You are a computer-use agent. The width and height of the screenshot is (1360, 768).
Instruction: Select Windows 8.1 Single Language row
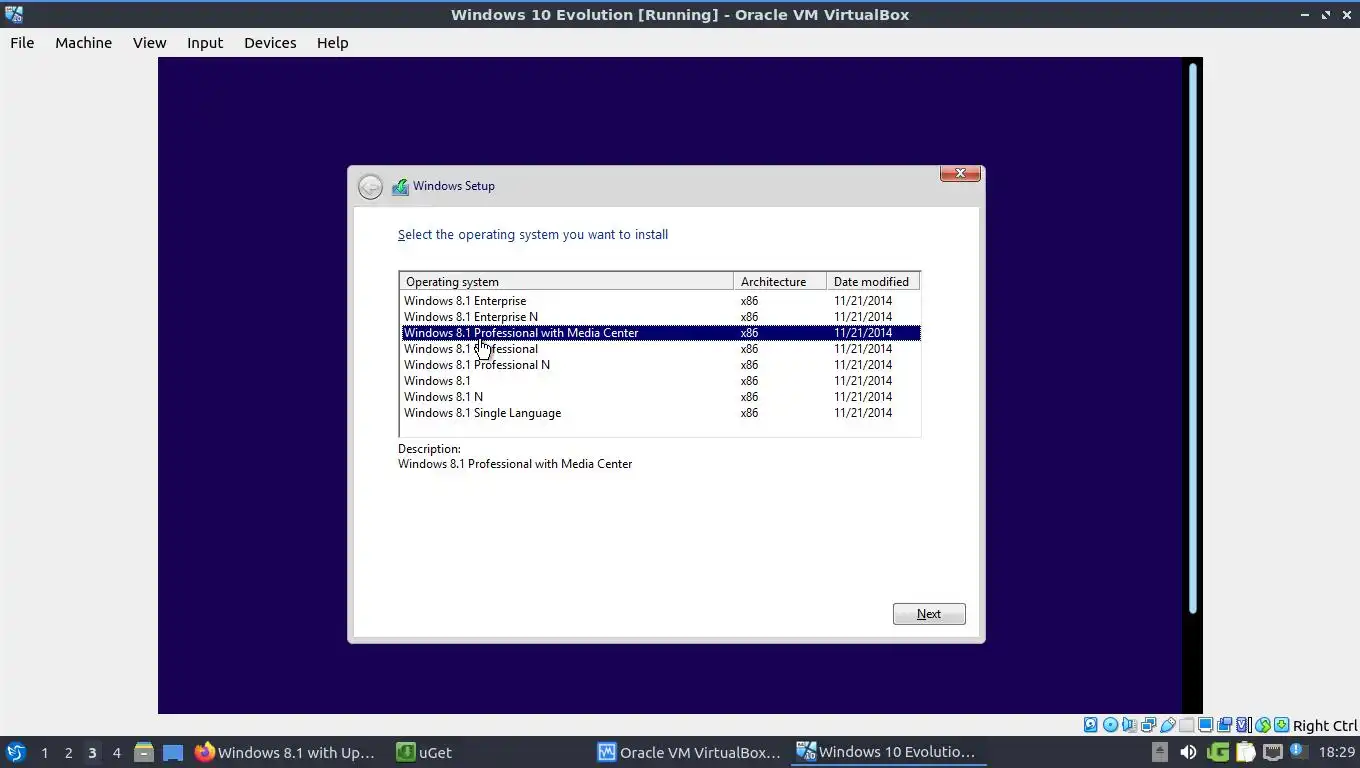click(660, 412)
